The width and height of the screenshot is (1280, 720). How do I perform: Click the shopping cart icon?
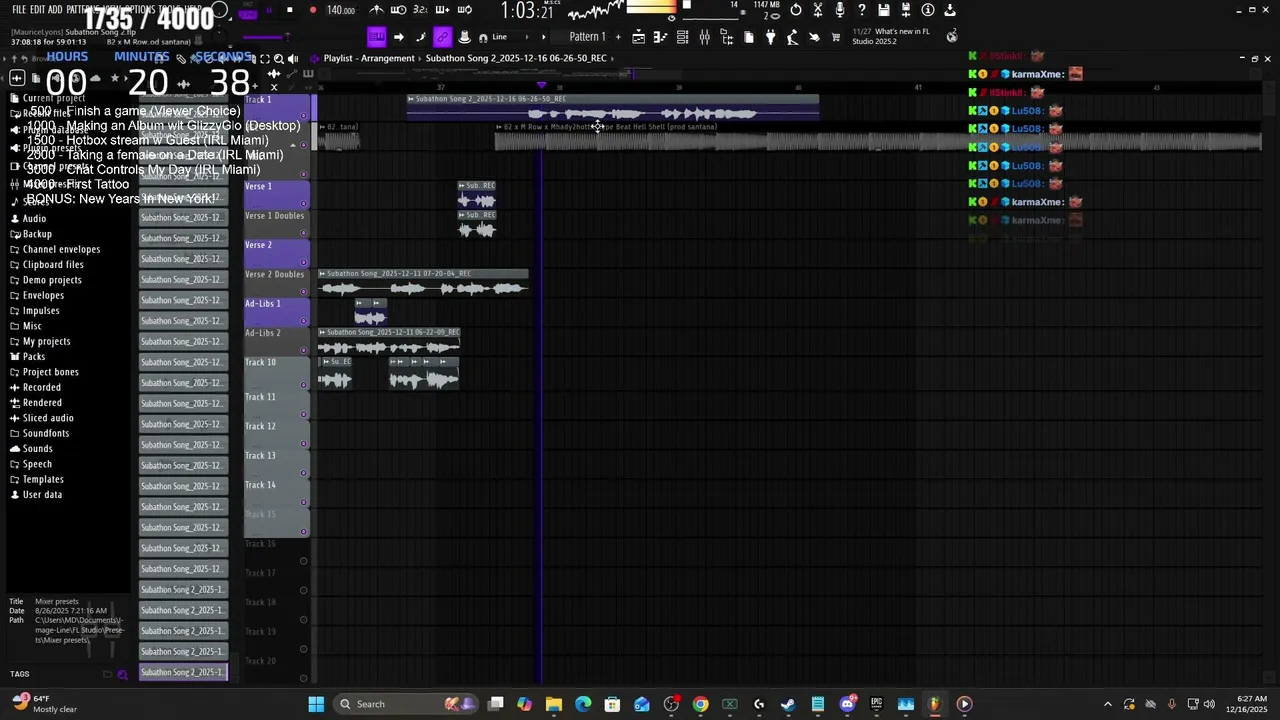point(836,37)
